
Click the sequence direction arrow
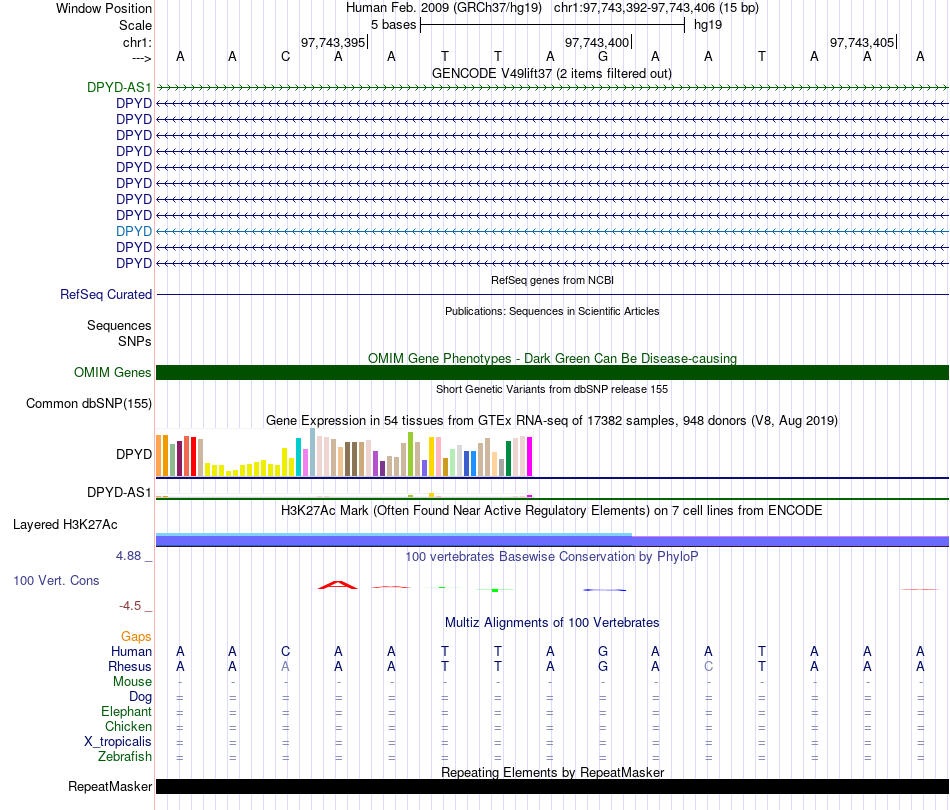[x=142, y=58]
